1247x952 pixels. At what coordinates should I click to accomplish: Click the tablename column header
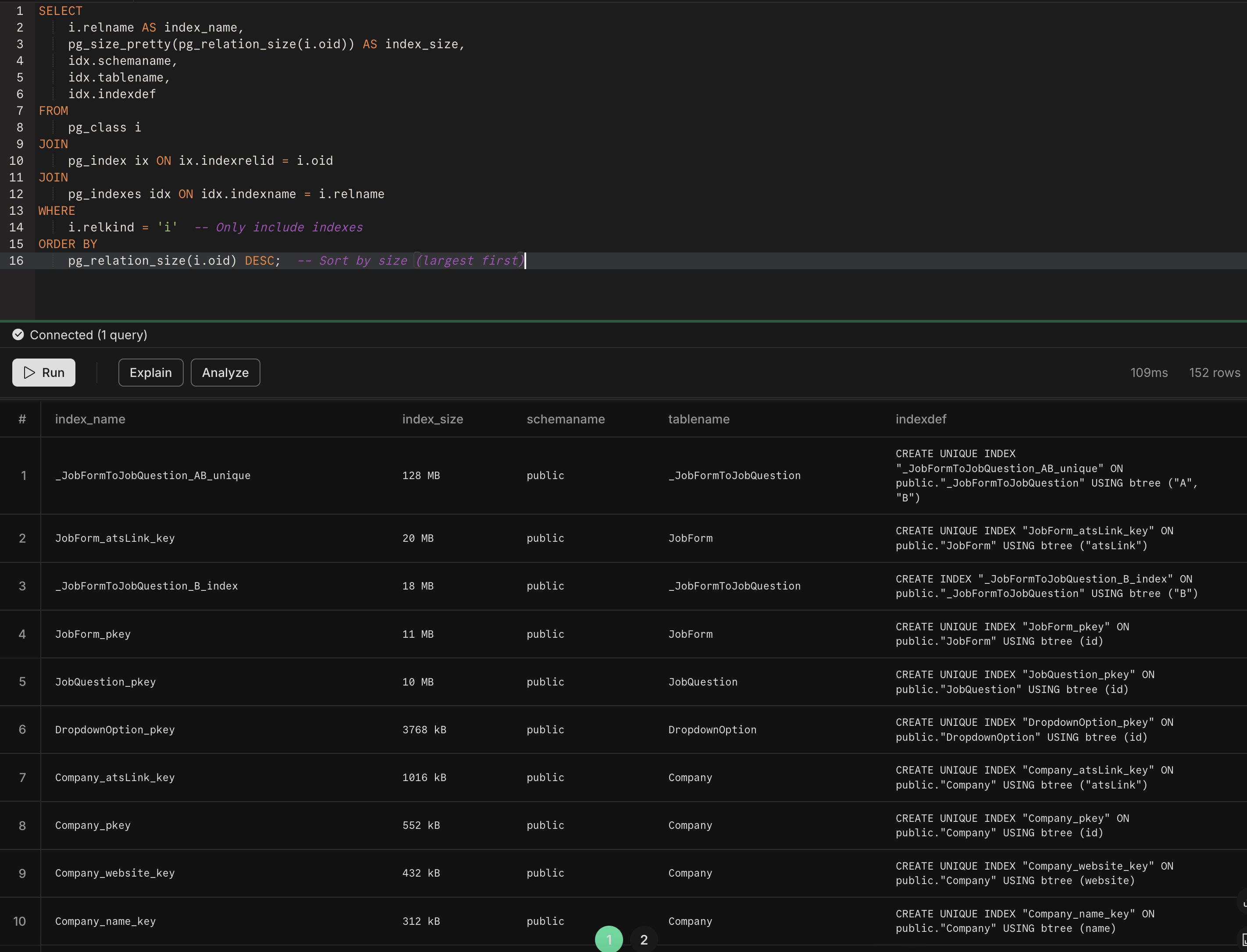coord(698,419)
